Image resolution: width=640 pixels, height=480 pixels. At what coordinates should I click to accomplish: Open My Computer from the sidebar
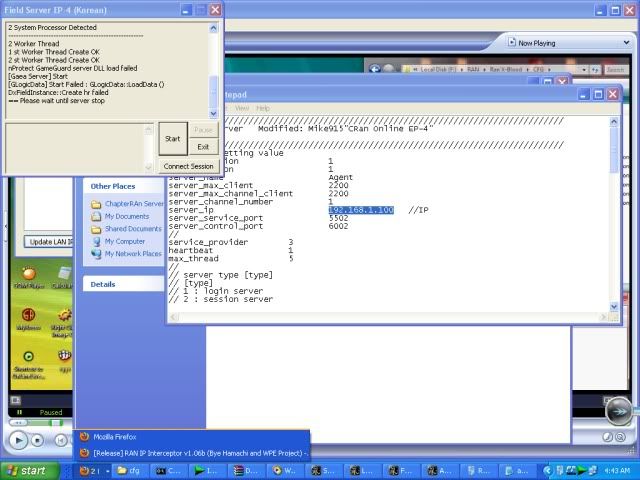[x=124, y=241]
